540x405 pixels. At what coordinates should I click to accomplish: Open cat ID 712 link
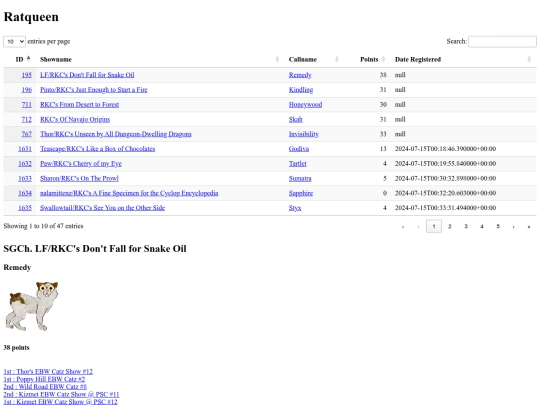[27, 120]
